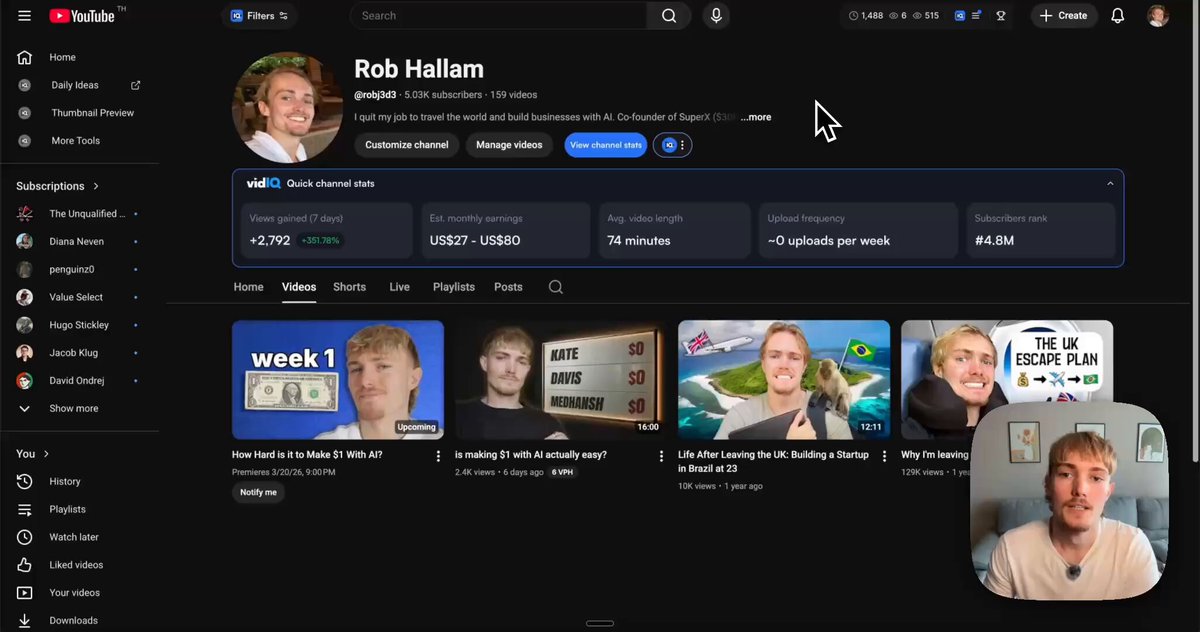The height and width of the screenshot is (632, 1200).
Task: Open options menu for is making $1 video
Action: click(x=661, y=456)
